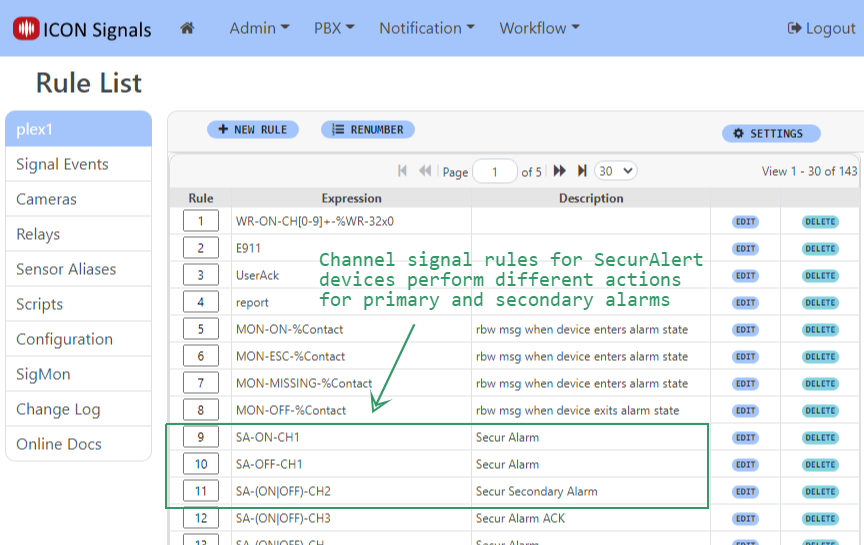Edit the UserAck rule
Image resolution: width=864 pixels, height=545 pixels.
coord(745,276)
